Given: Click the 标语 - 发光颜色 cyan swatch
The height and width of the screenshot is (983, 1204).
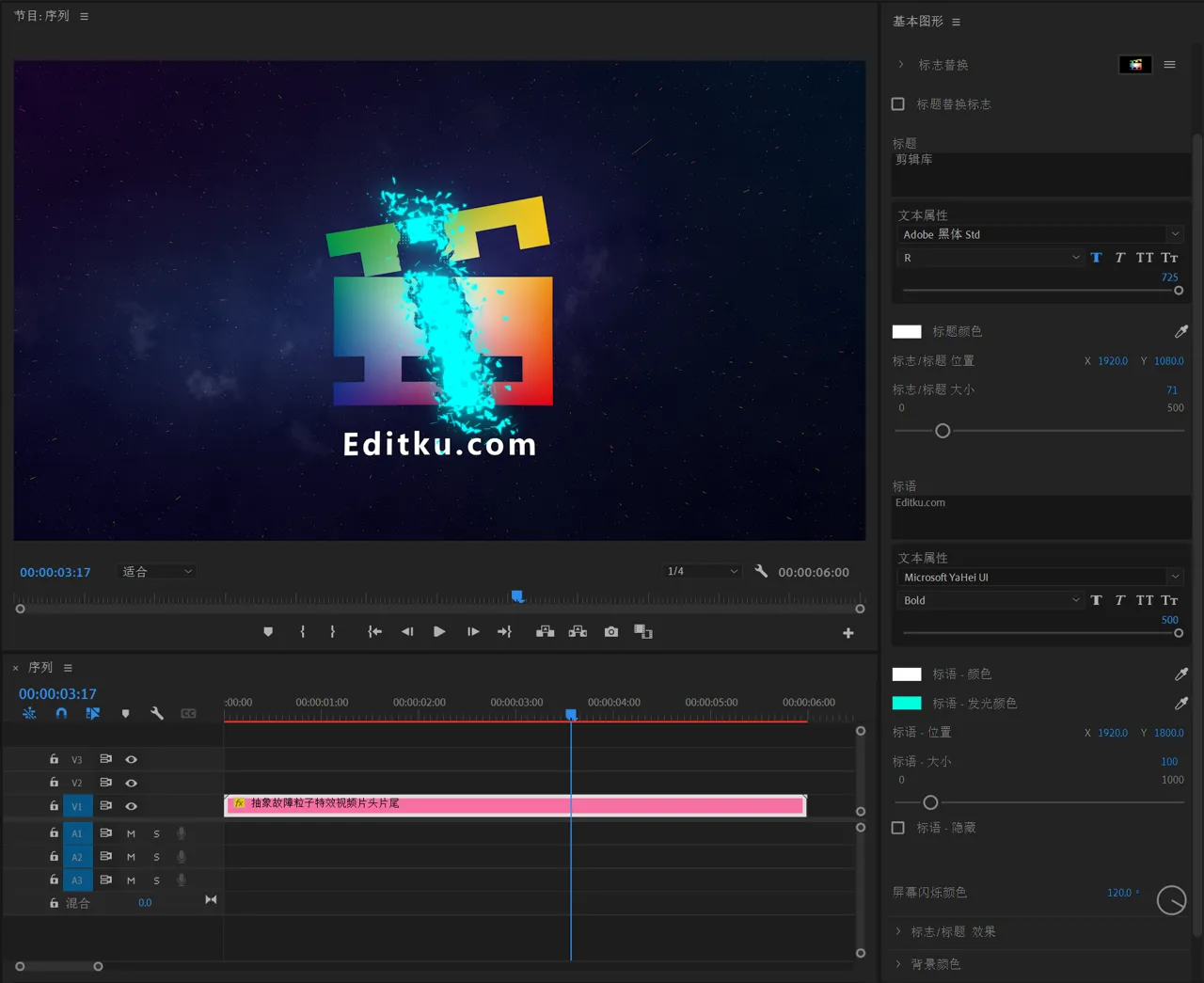Looking at the screenshot, I should pos(907,703).
